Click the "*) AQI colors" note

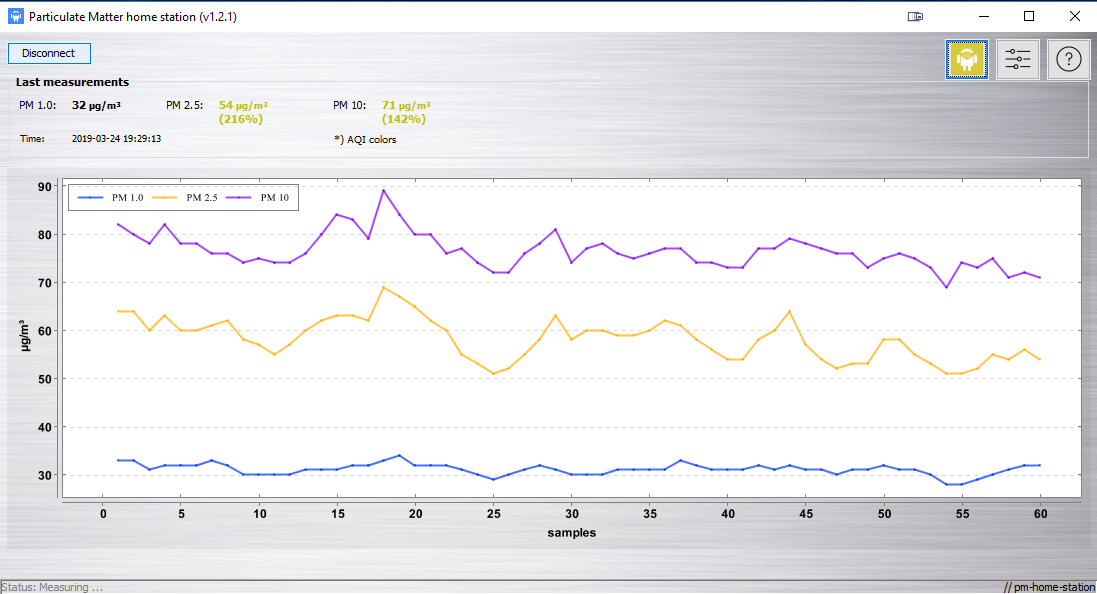click(x=365, y=140)
